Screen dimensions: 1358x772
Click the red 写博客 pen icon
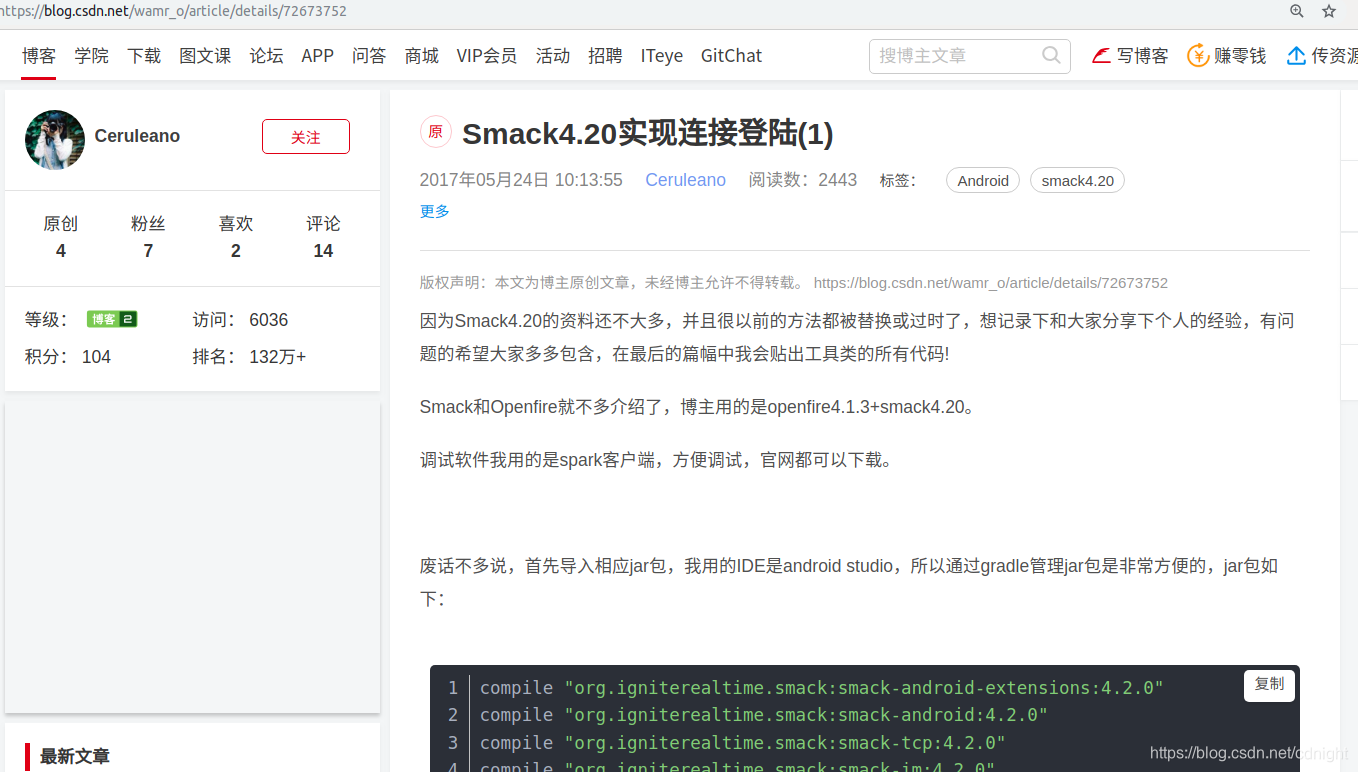[x=1101, y=56]
